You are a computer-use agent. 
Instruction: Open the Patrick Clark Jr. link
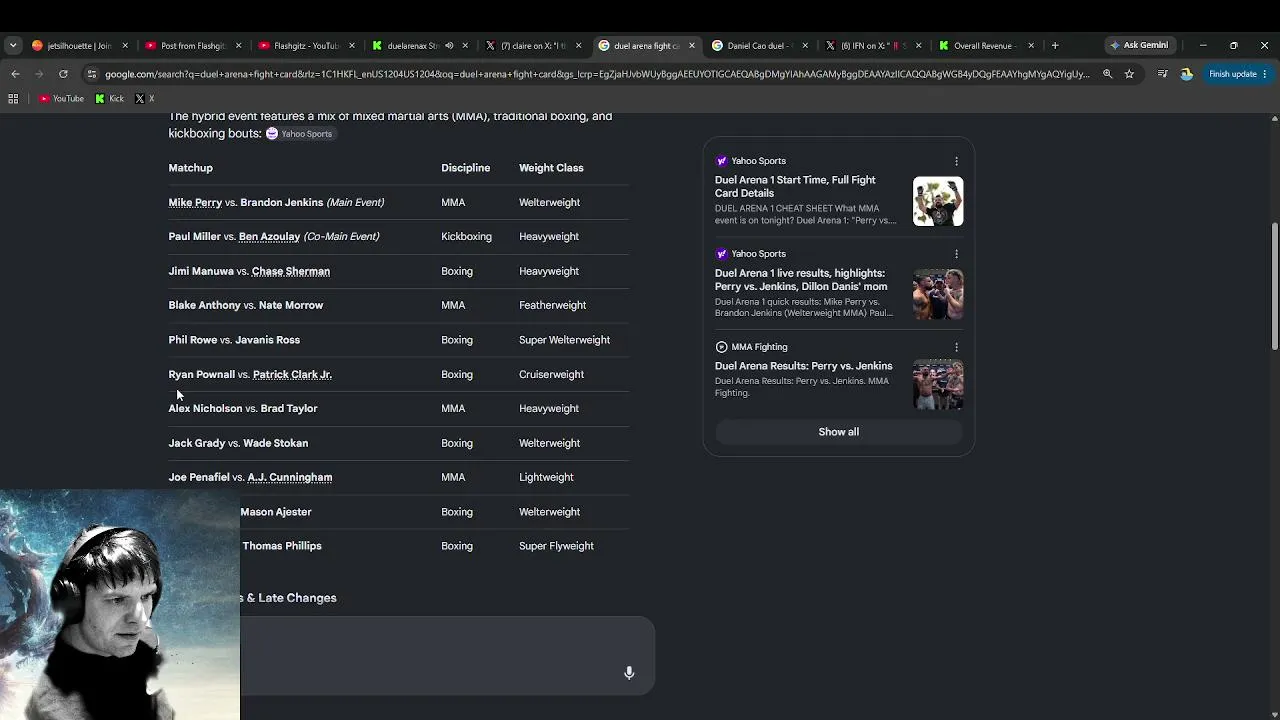(x=292, y=374)
